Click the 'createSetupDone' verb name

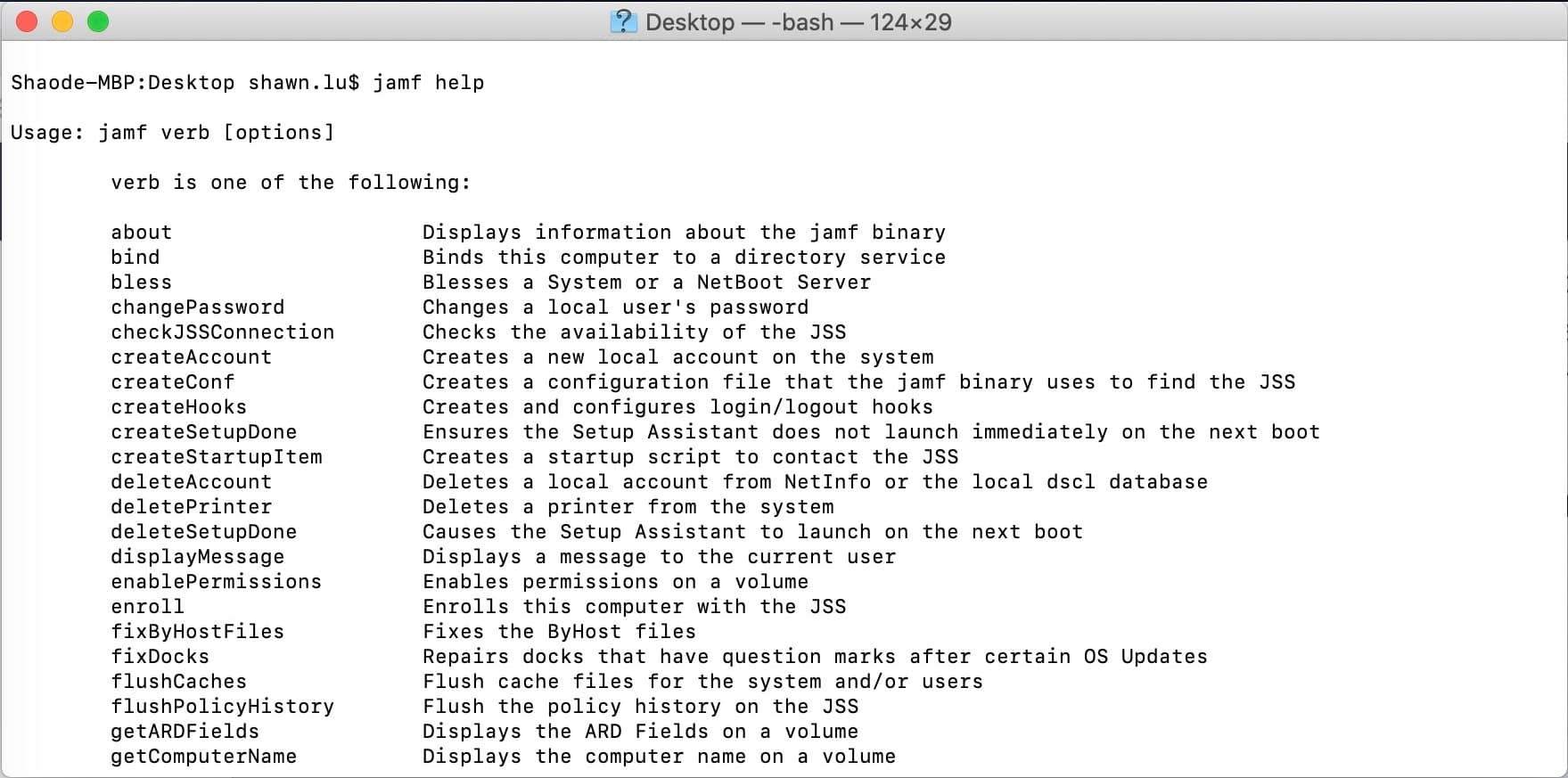(203, 432)
